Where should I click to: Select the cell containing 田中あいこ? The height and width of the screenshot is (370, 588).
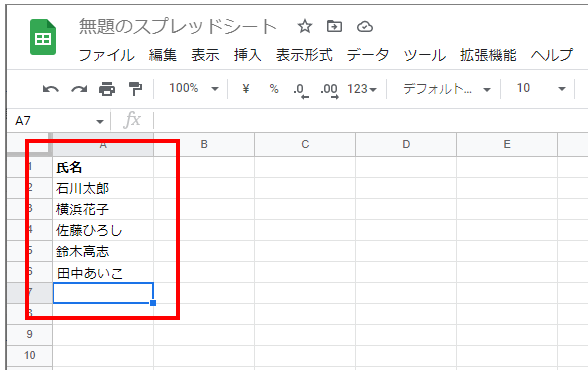click(103, 273)
